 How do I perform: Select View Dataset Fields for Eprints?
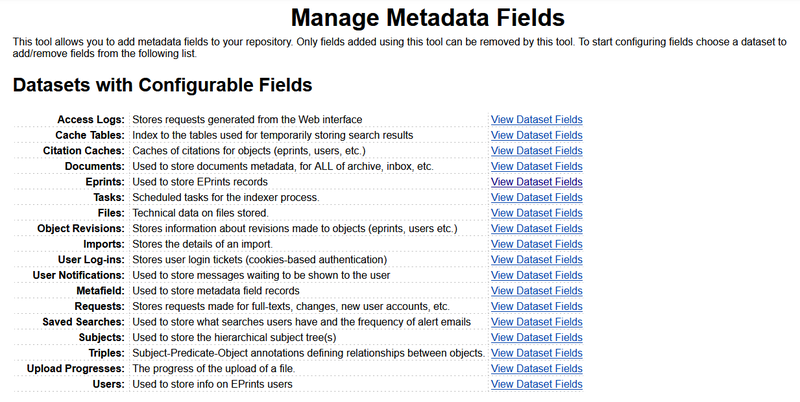(536, 182)
